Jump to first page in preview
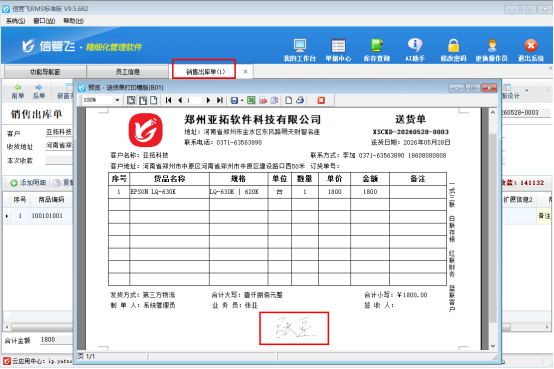Screen dimensions: 554x369 coord(169,100)
